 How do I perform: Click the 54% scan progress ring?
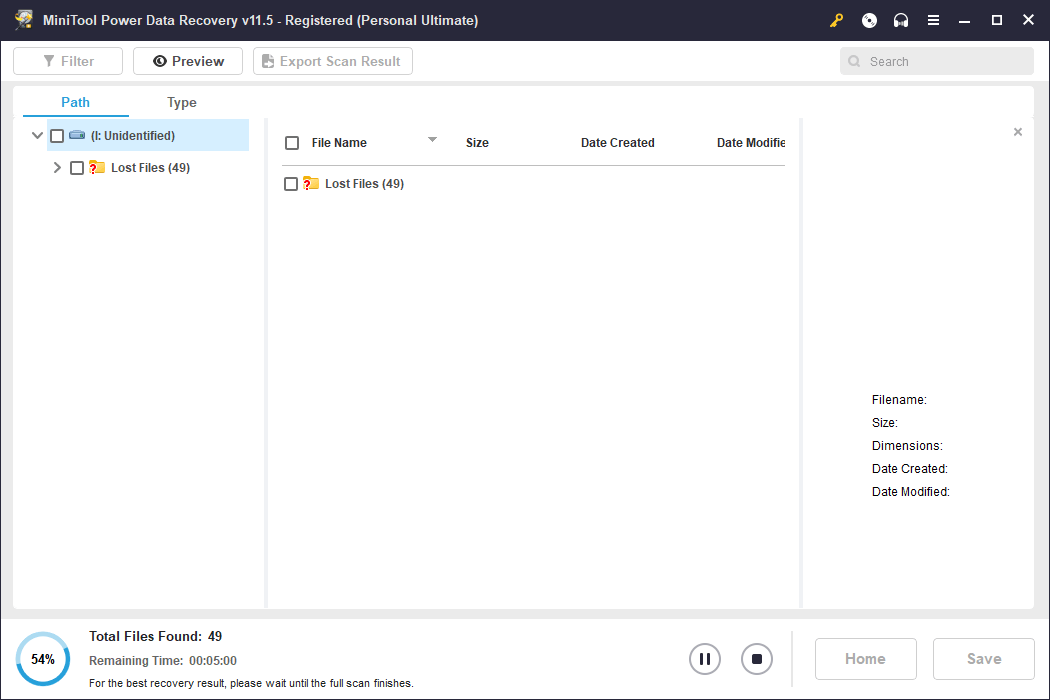(43, 659)
